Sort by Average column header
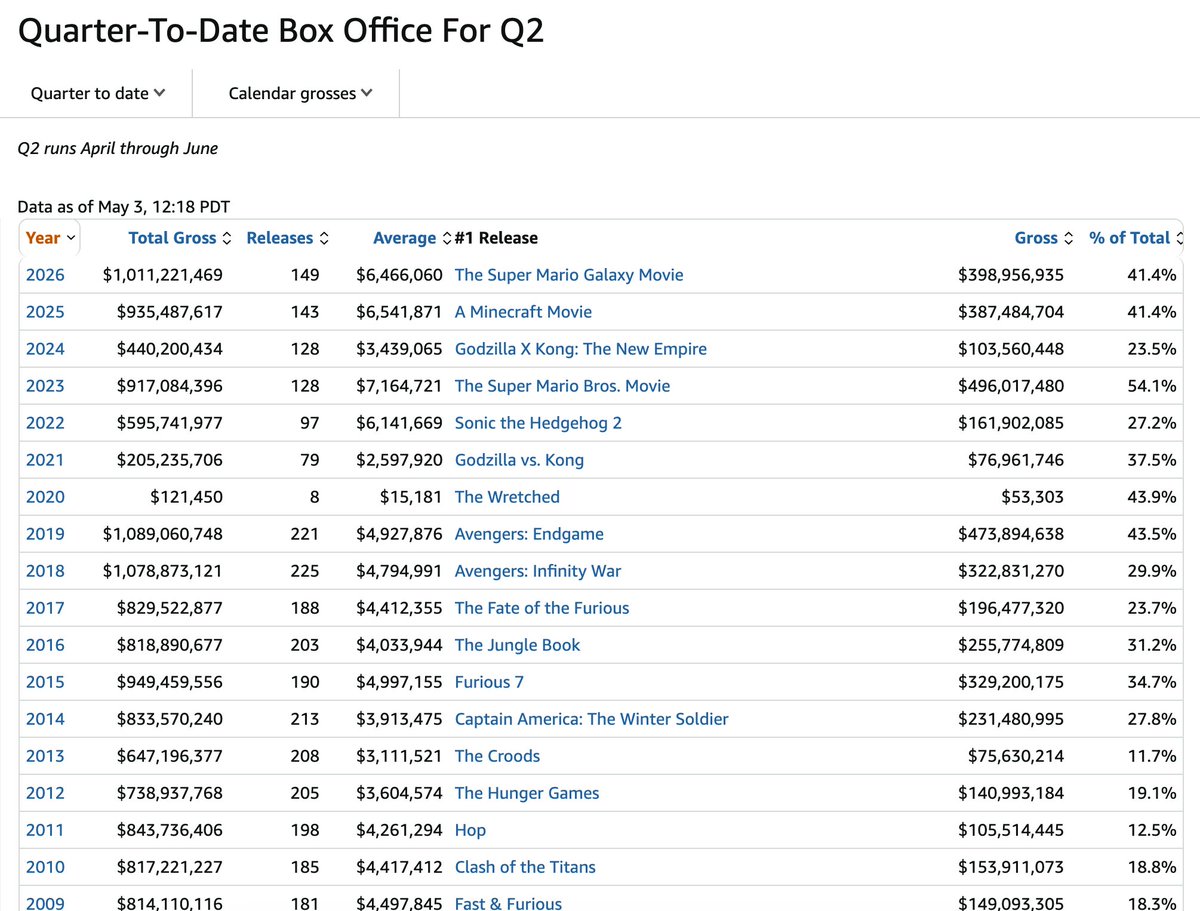1200x911 pixels. (x=412, y=238)
